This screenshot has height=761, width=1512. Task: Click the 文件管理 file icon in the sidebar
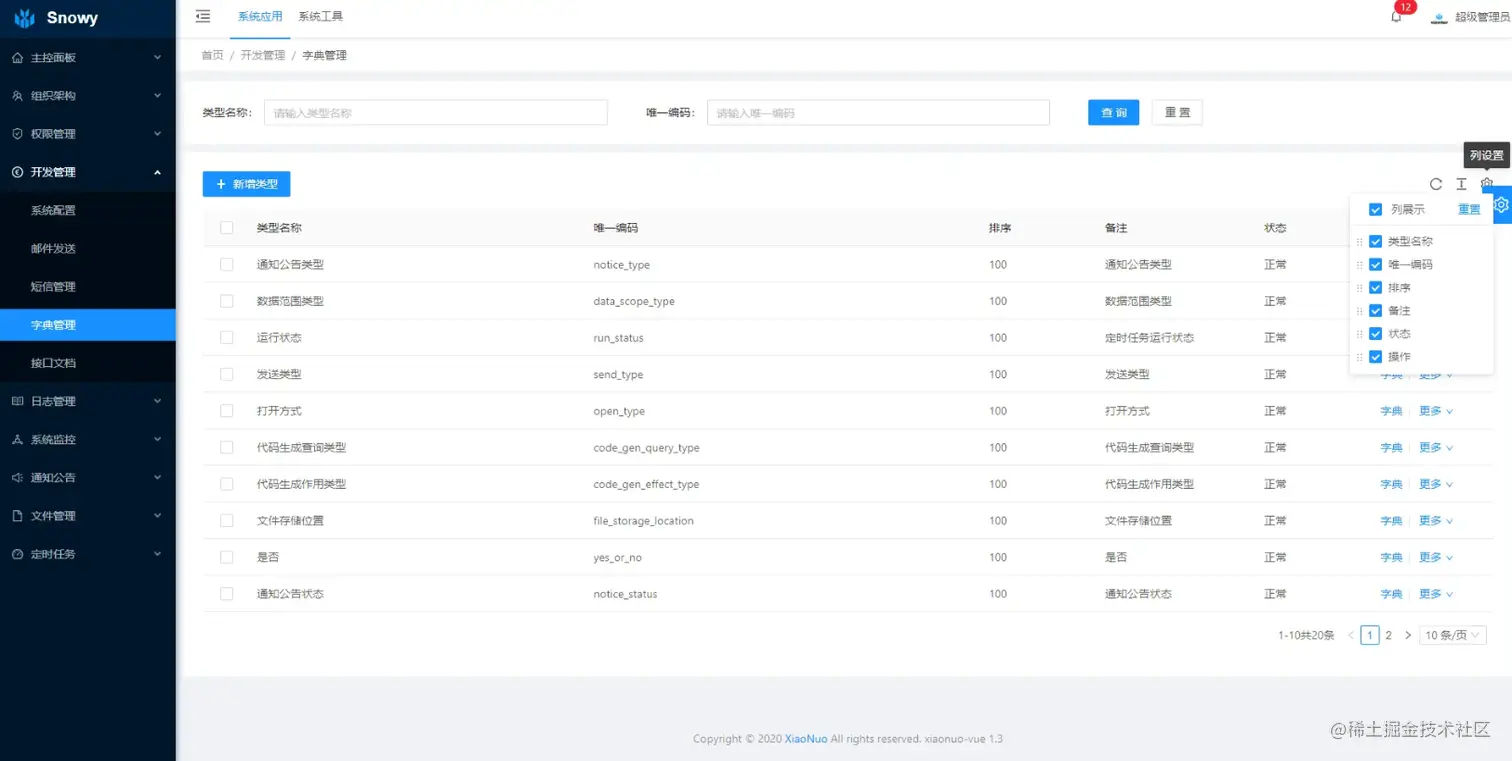(x=17, y=516)
